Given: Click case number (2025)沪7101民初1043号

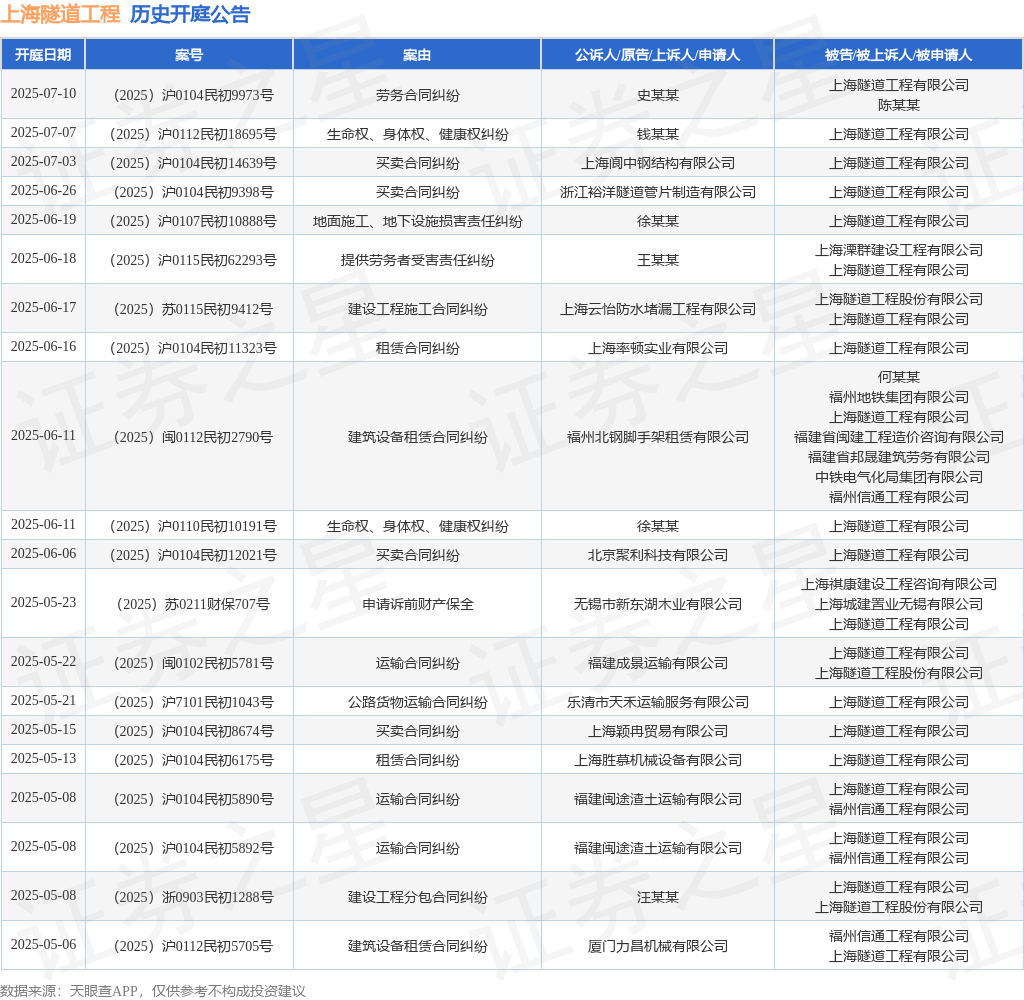Looking at the screenshot, I should 193,703.
